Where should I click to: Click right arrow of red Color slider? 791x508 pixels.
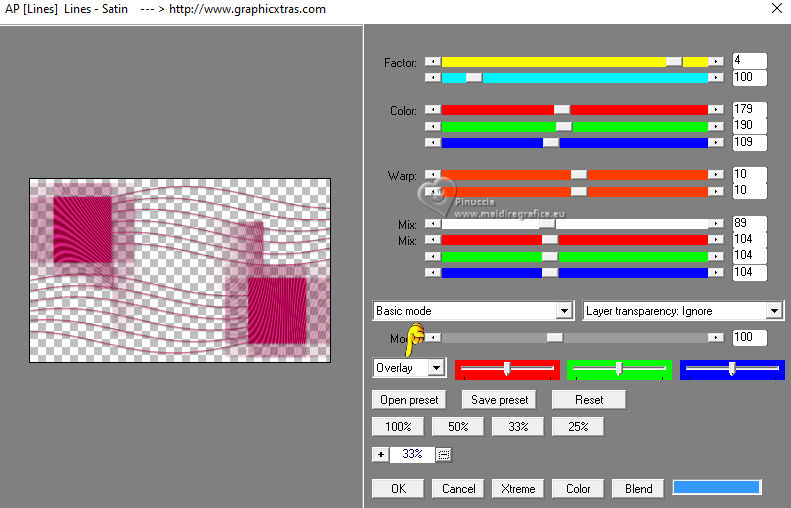(x=716, y=109)
